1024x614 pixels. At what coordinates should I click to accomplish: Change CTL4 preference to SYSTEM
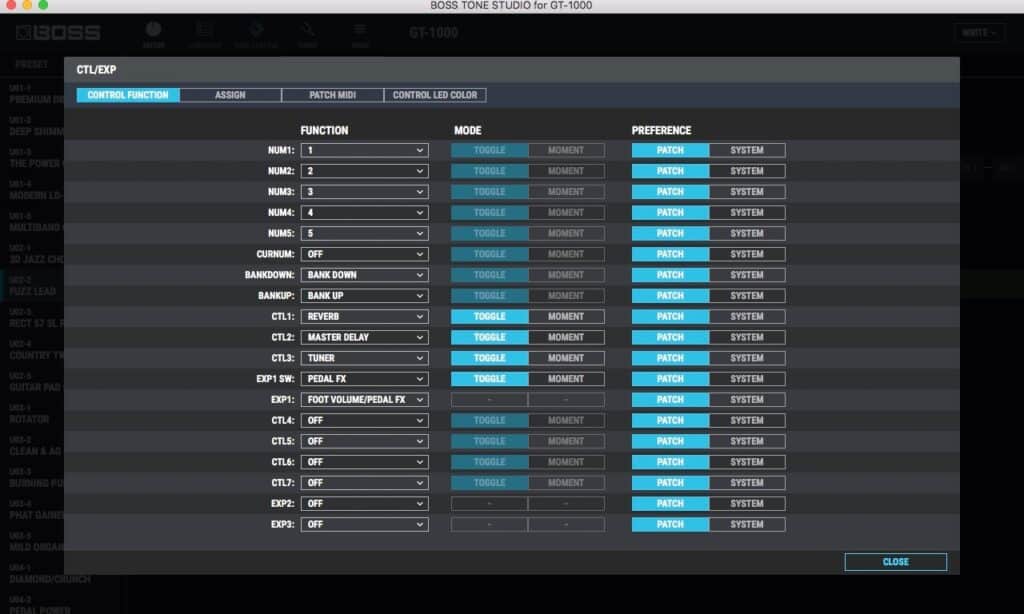tap(747, 421)
